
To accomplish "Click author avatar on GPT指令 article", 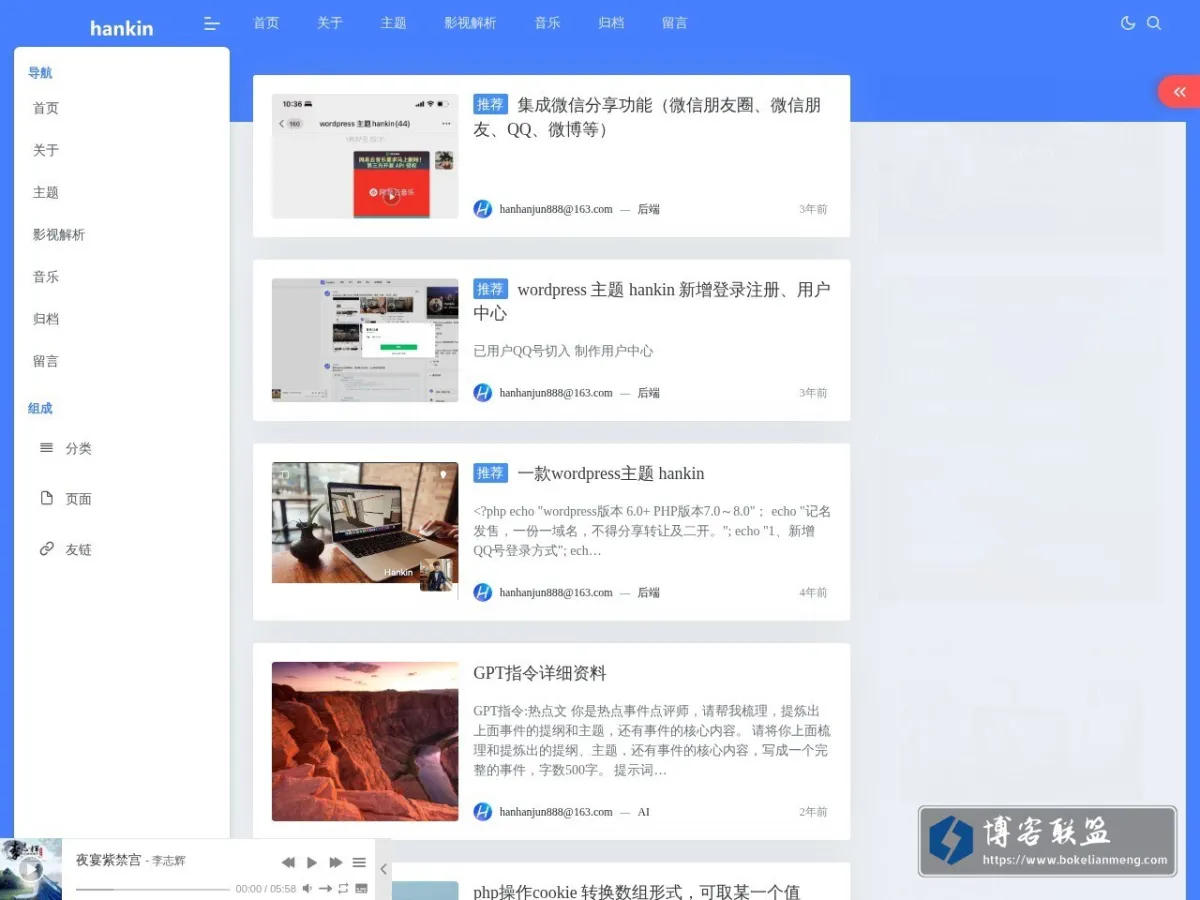I will [483, 812].
